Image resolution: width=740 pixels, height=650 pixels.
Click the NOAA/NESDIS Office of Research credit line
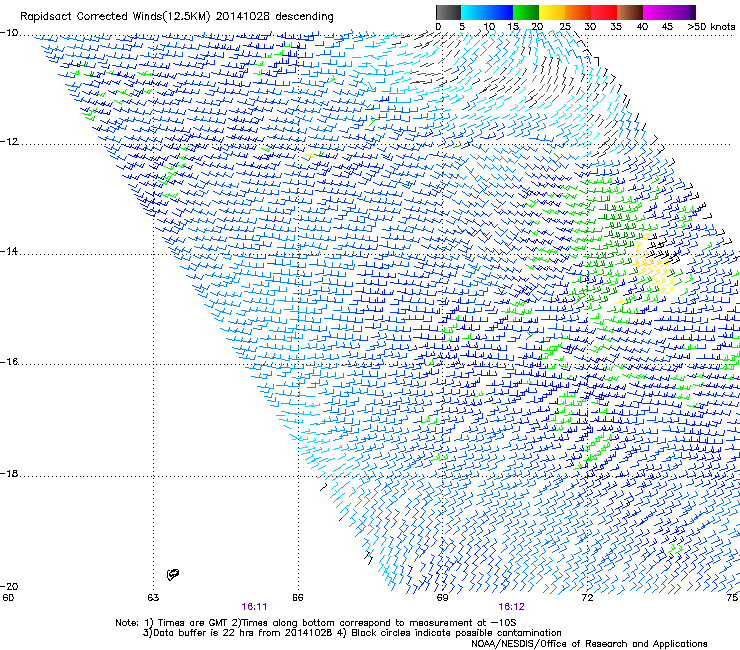589,644
